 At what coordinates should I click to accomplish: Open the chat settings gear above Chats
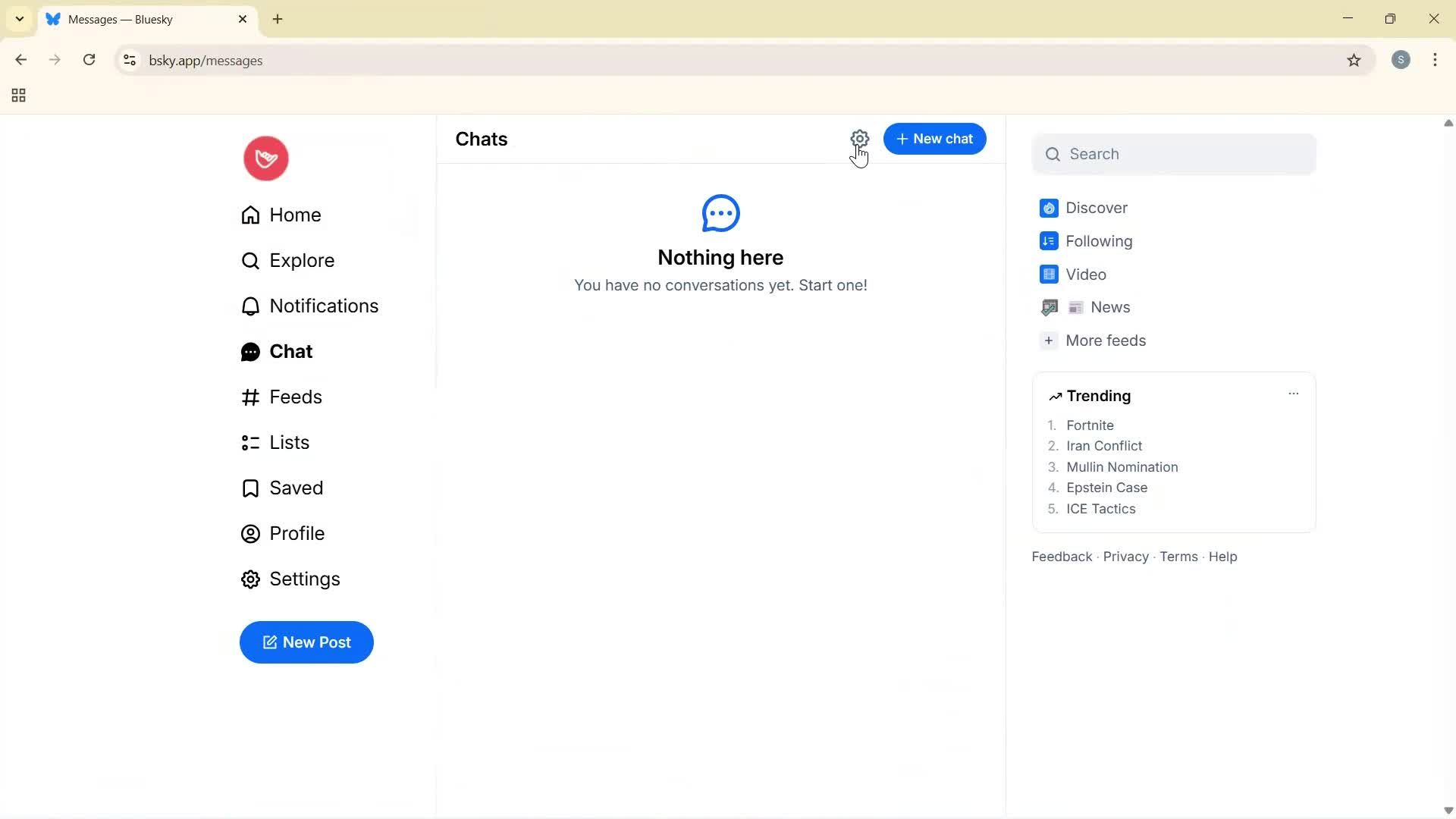tap(860, 139)
